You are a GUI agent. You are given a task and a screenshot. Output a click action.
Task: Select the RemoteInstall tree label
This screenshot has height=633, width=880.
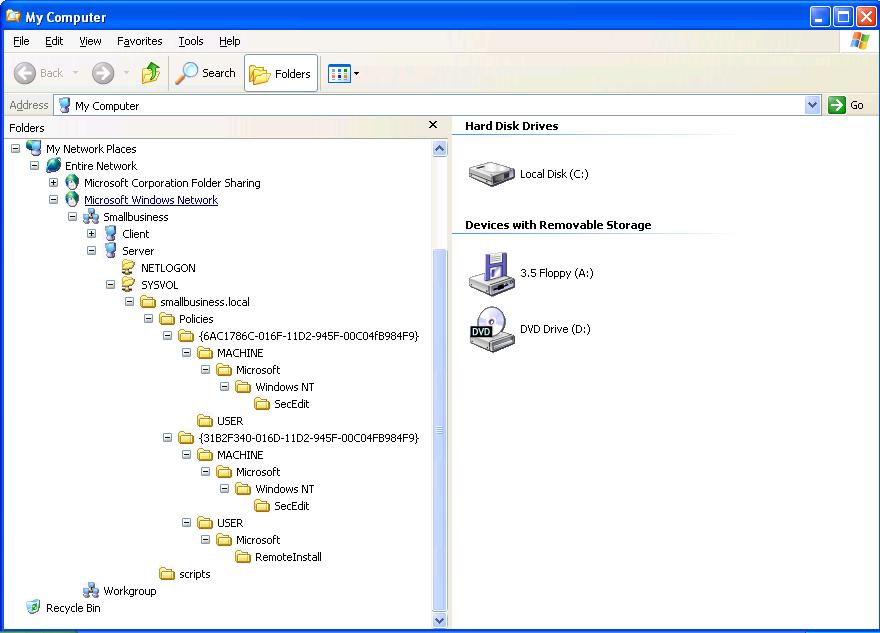(288, 557)
